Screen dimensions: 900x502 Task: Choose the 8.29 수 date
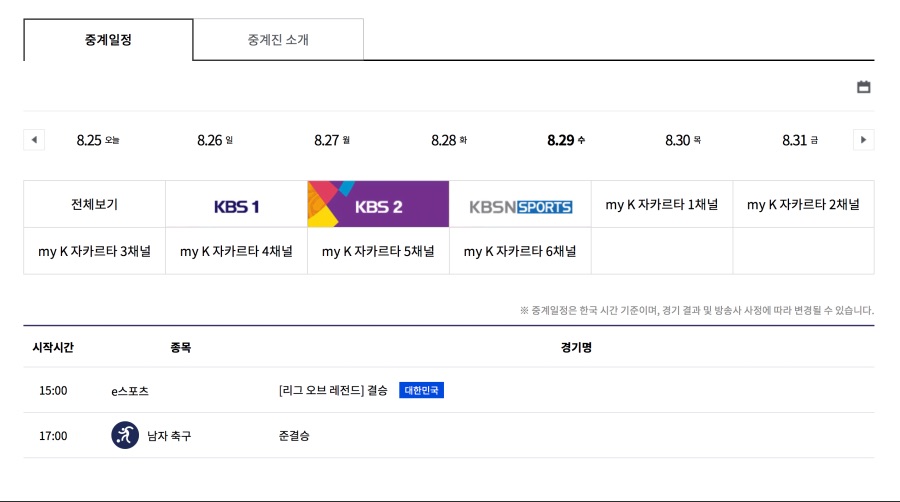(566, 140)
